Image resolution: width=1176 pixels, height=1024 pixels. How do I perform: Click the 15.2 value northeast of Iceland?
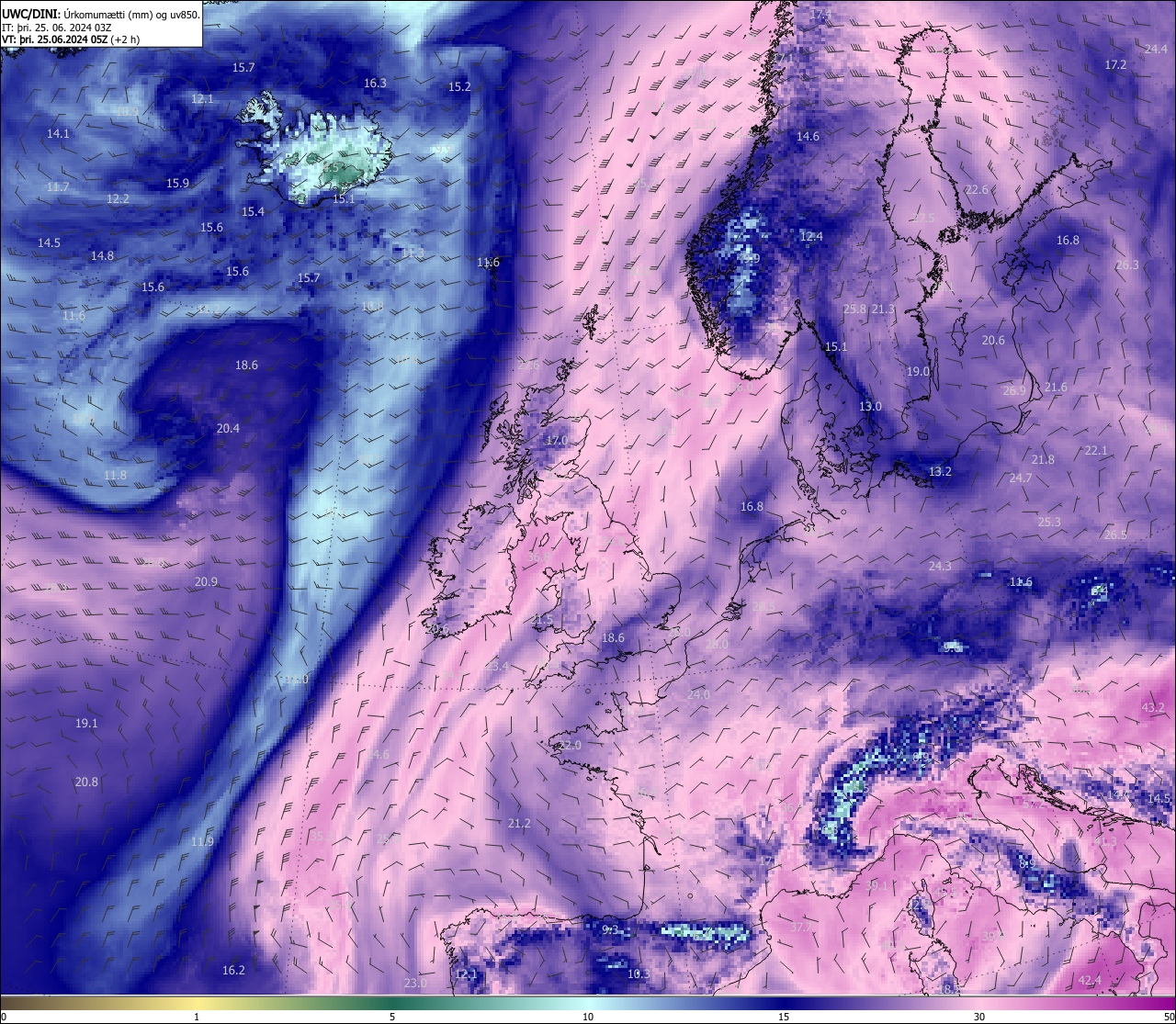coord(459,87)
